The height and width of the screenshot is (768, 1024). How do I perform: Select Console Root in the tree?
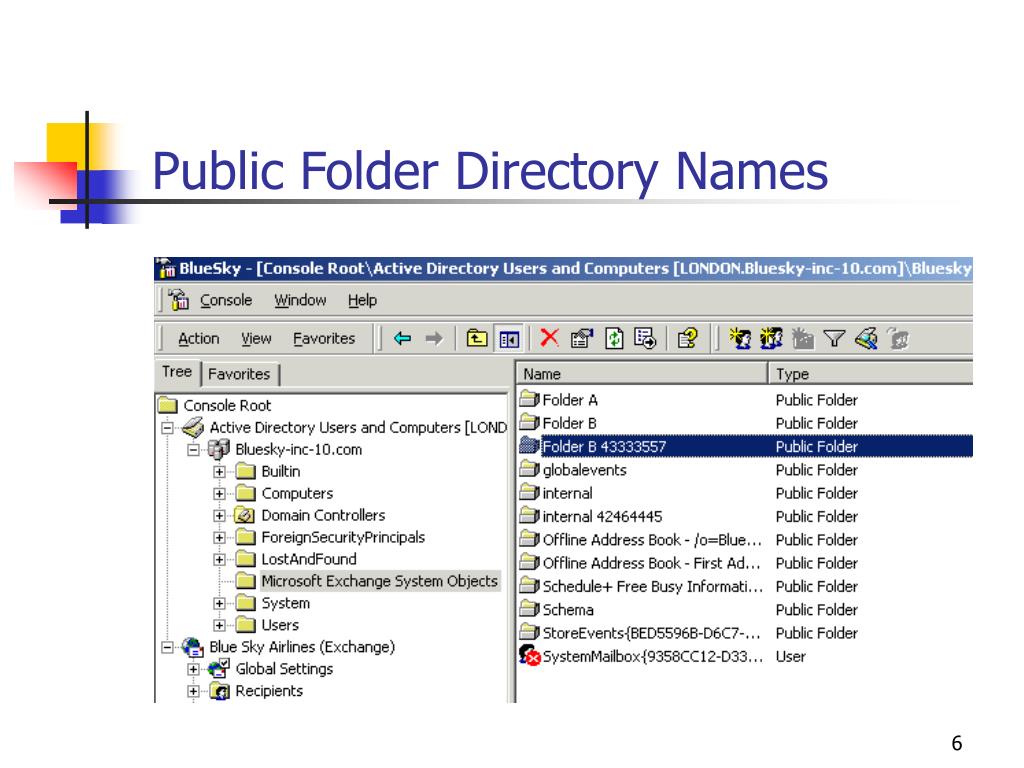click(x=227, y=406)
